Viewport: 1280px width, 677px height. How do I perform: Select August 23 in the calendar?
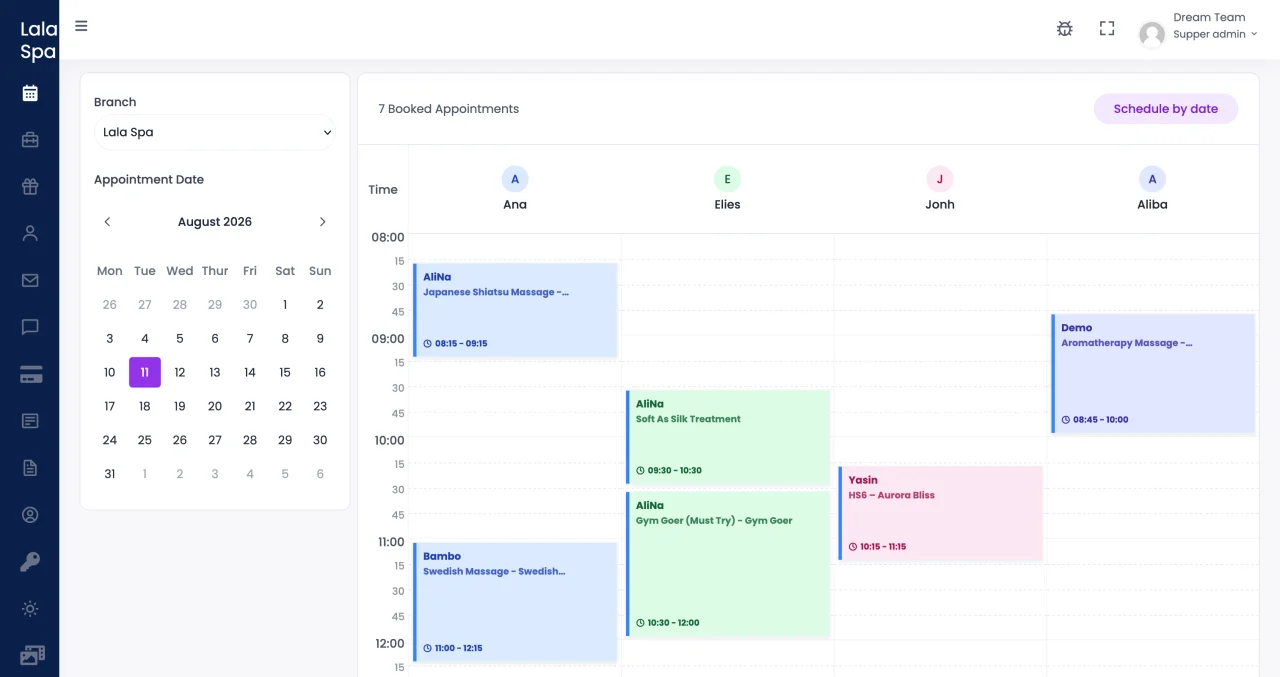(x=320, y=406)
